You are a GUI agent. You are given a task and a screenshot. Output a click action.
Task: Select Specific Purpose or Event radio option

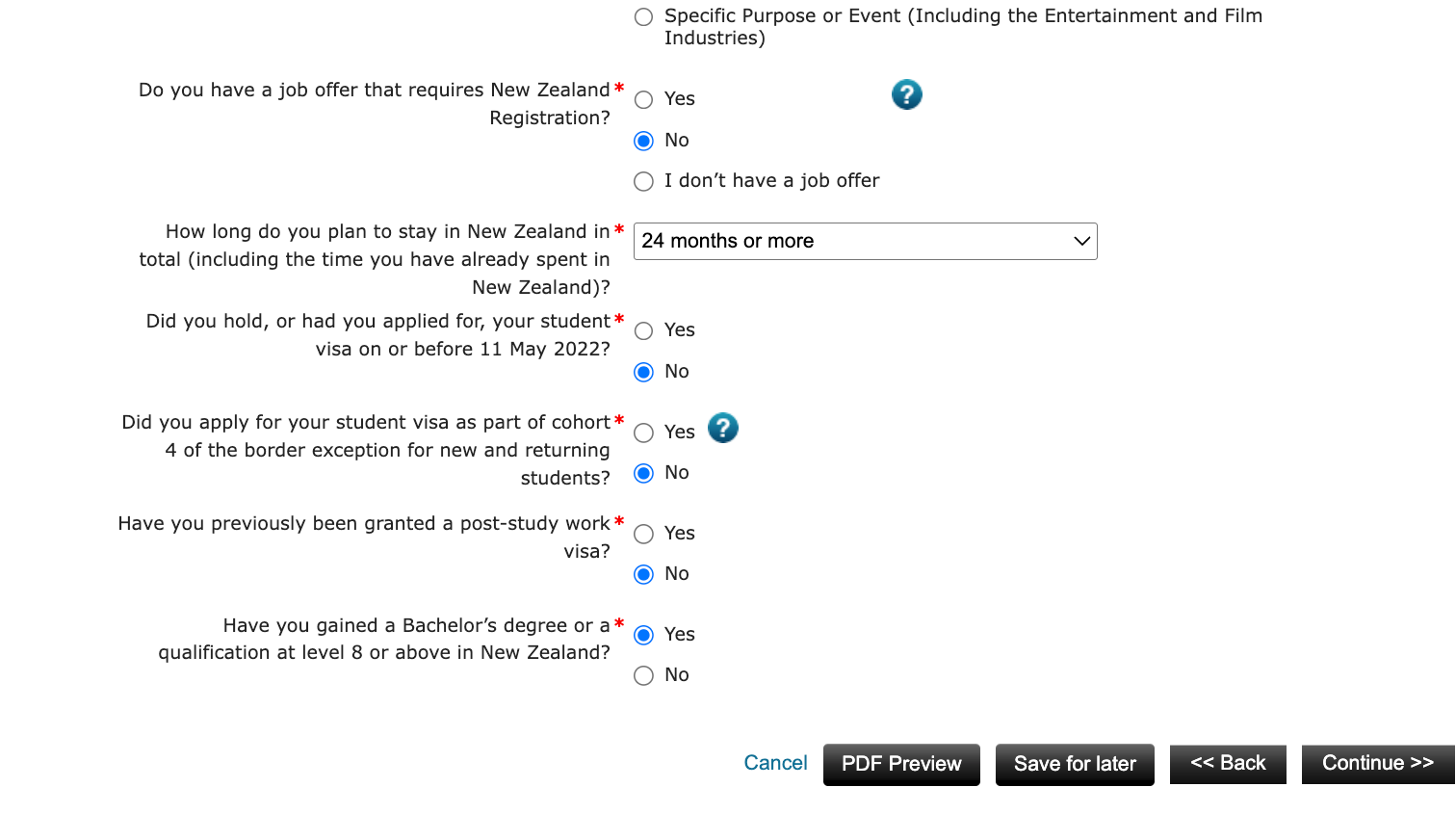pos(644,17)
